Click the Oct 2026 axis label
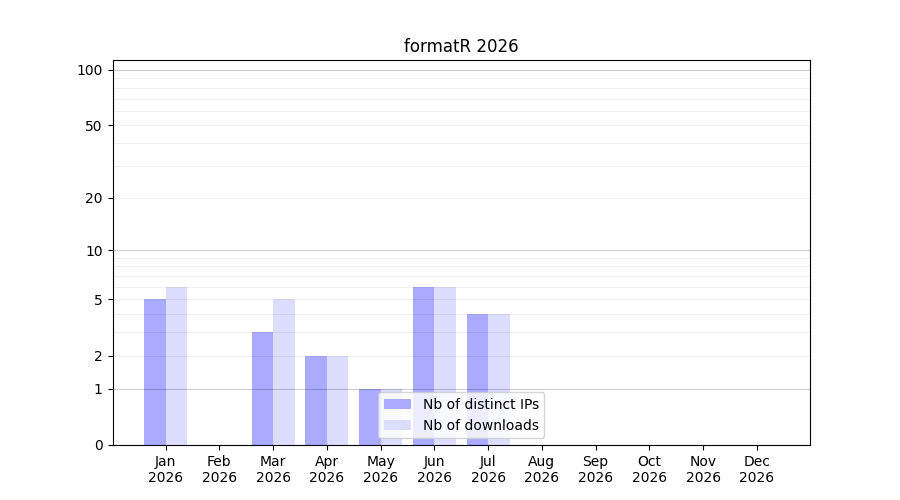This screenshot has width=900, height=500. click(650, 469)
